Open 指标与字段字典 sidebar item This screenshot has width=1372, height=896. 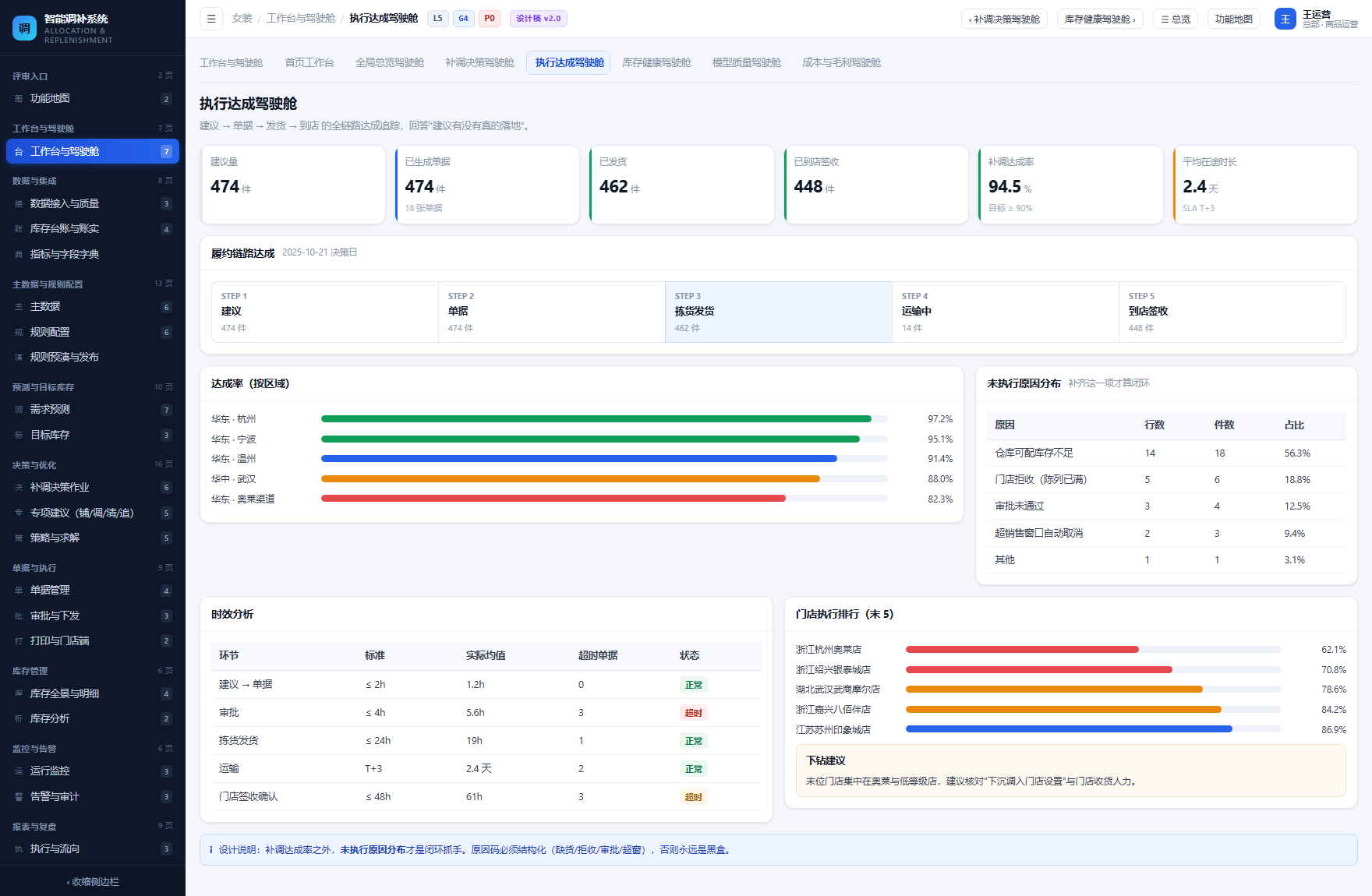click(93, 254)
